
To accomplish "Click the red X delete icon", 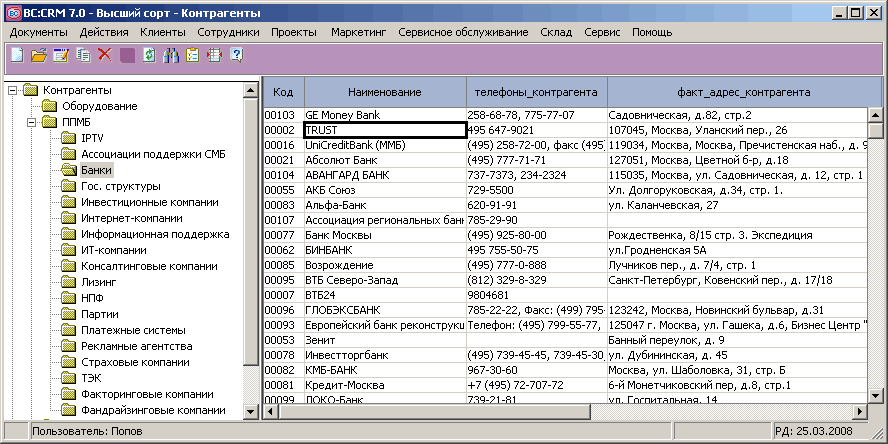I will [x=105, y=54].
